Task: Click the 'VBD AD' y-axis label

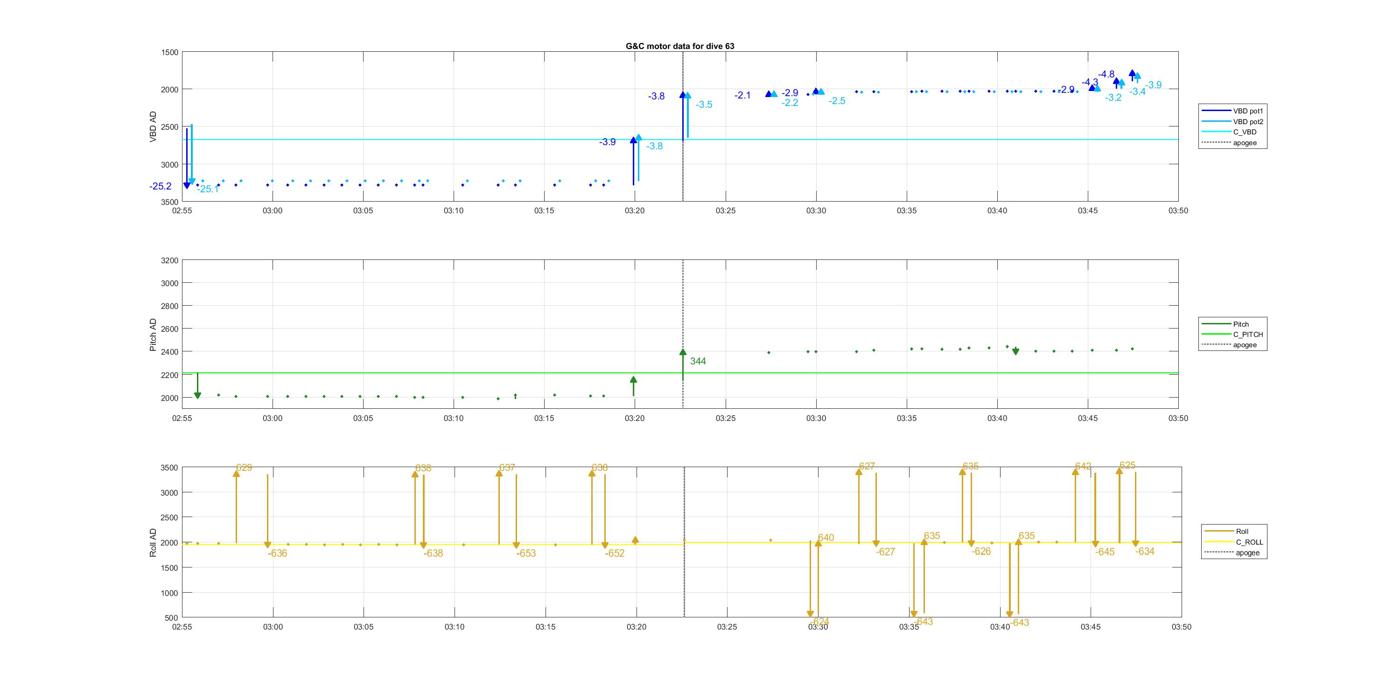Action: click(x=153, y=126)
